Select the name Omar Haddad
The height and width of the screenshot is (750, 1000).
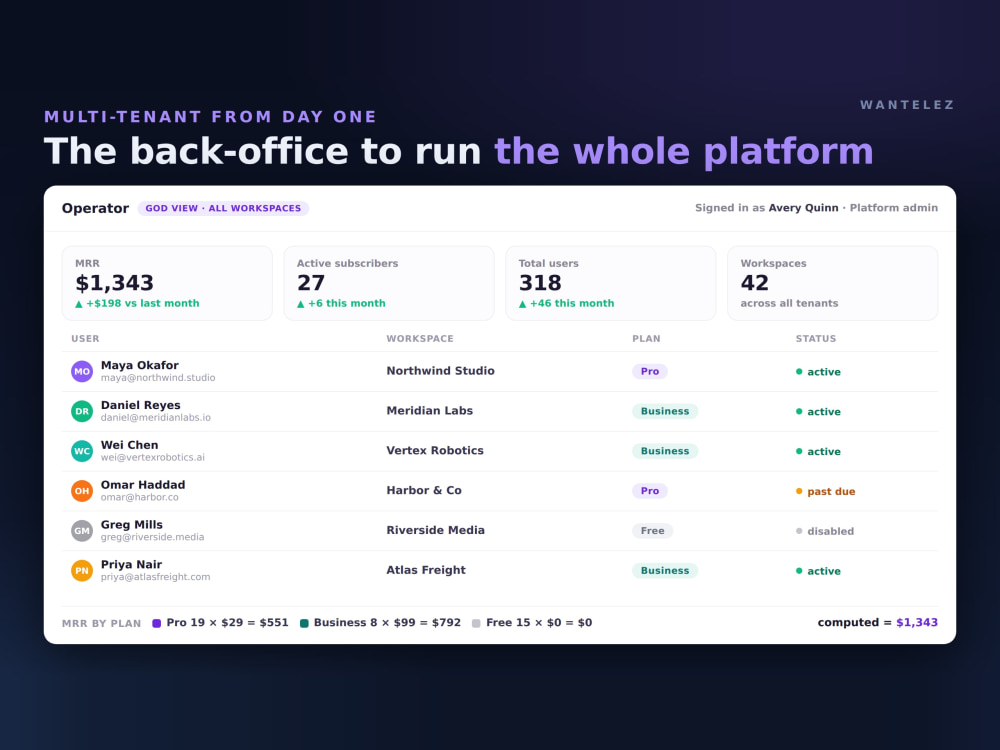pos(143,485)
